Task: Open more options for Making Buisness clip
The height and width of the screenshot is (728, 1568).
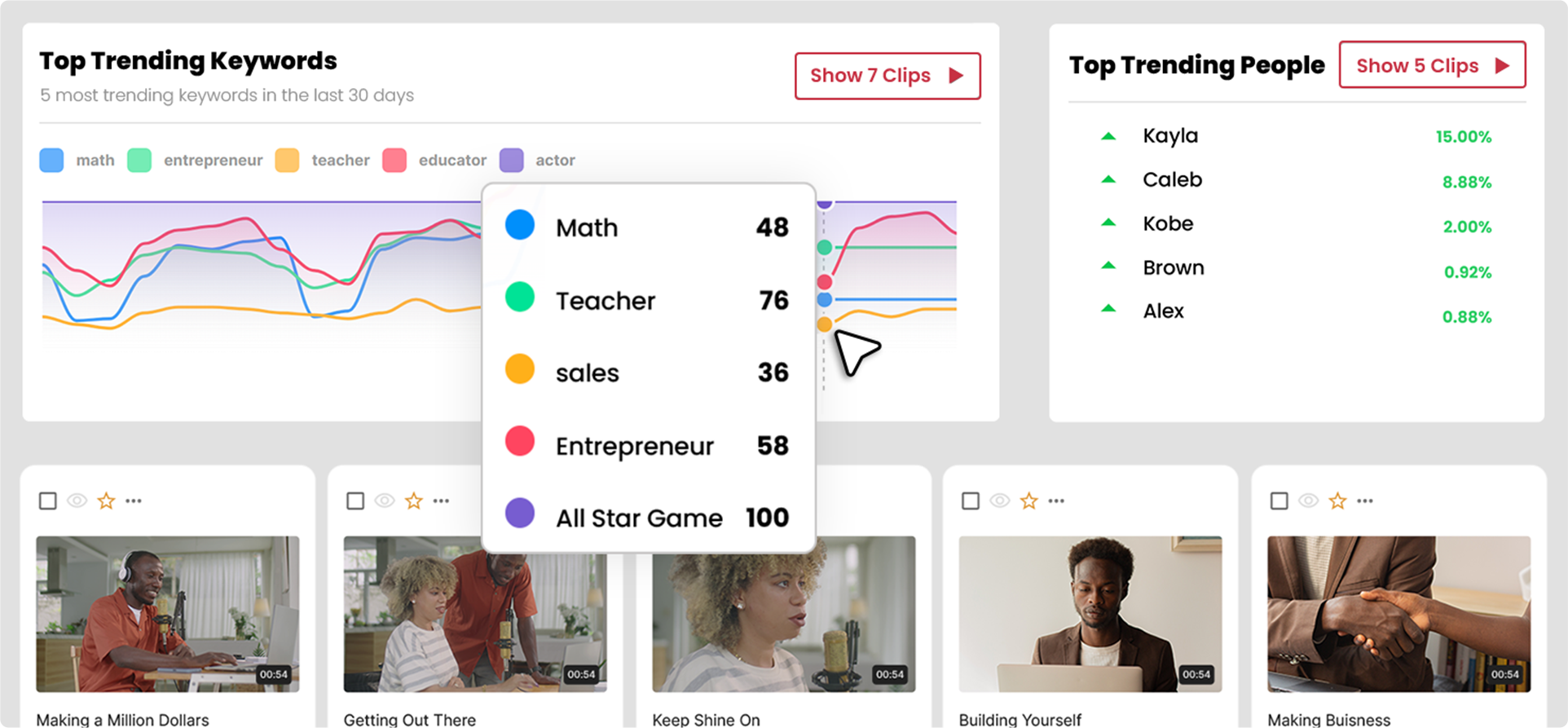Action: click(x=1365, y=501)
